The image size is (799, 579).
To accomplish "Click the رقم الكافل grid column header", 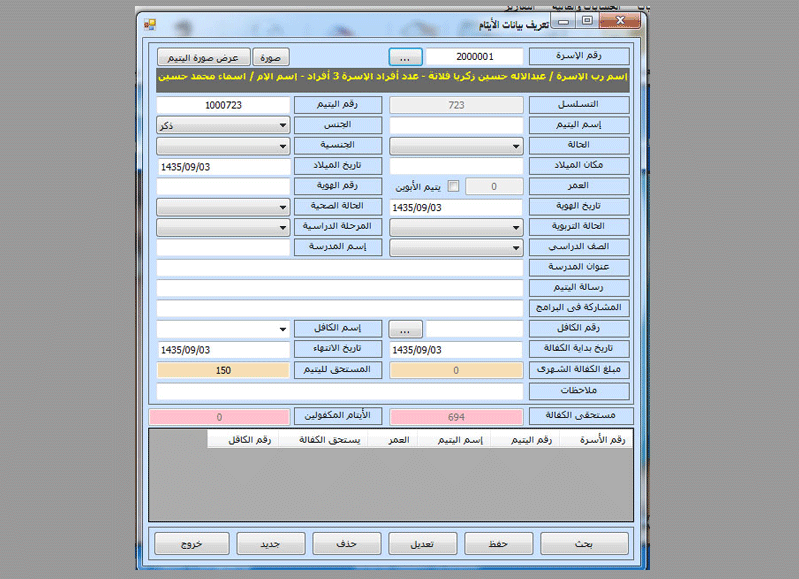I will pos(244,439).
